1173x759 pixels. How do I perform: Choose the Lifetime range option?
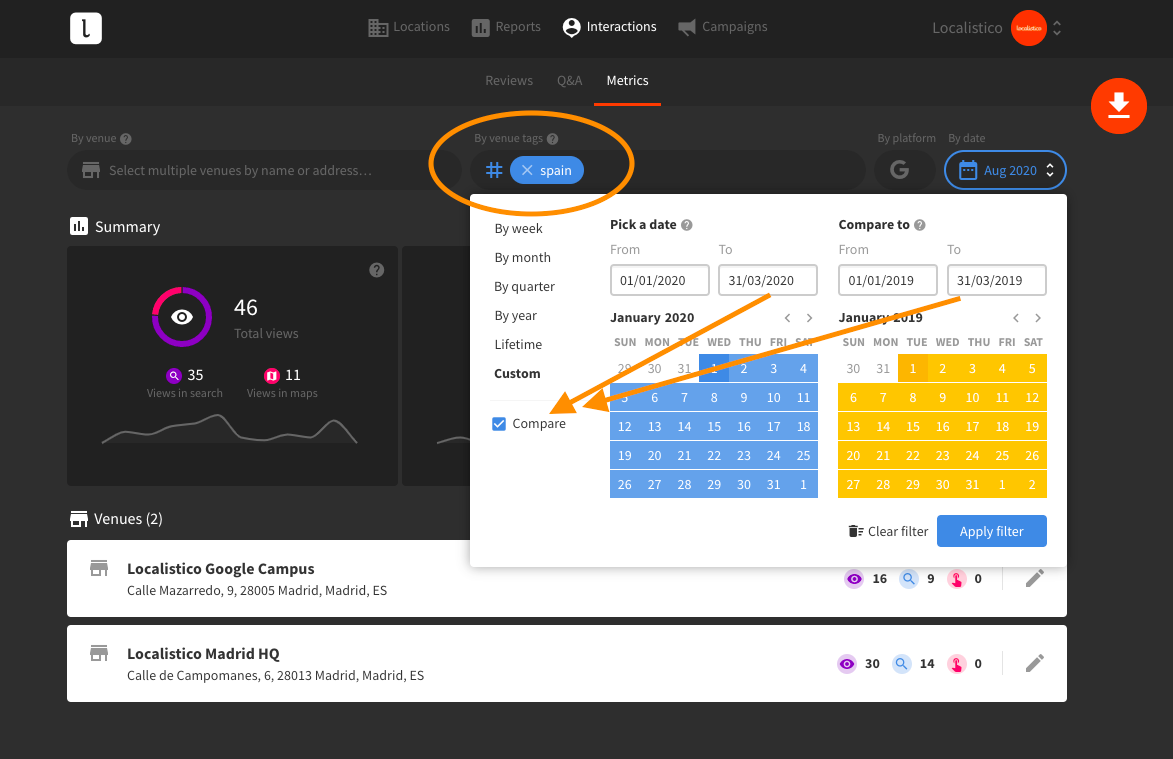[518, 345]
